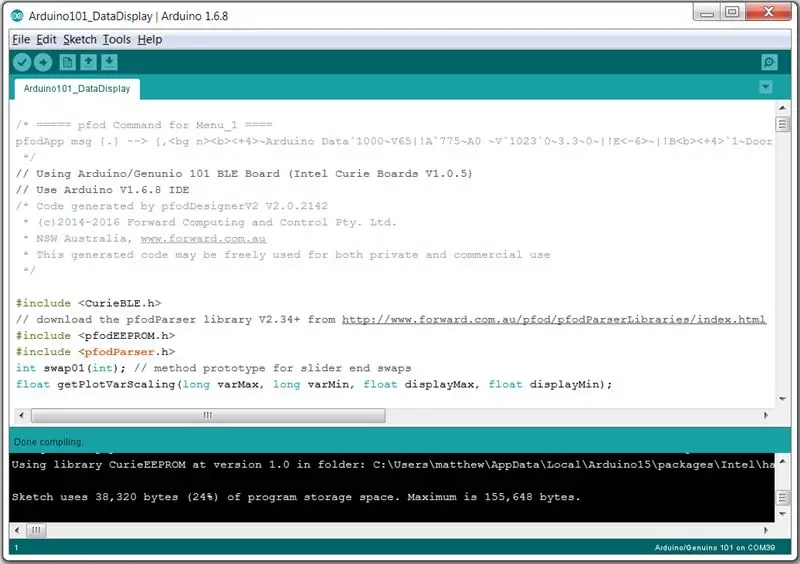Click 'Code generated by pfodDesignerV2' comment
Image resolution: width=800 pixels, height=564 pixels.
click(x=171, y=206)
